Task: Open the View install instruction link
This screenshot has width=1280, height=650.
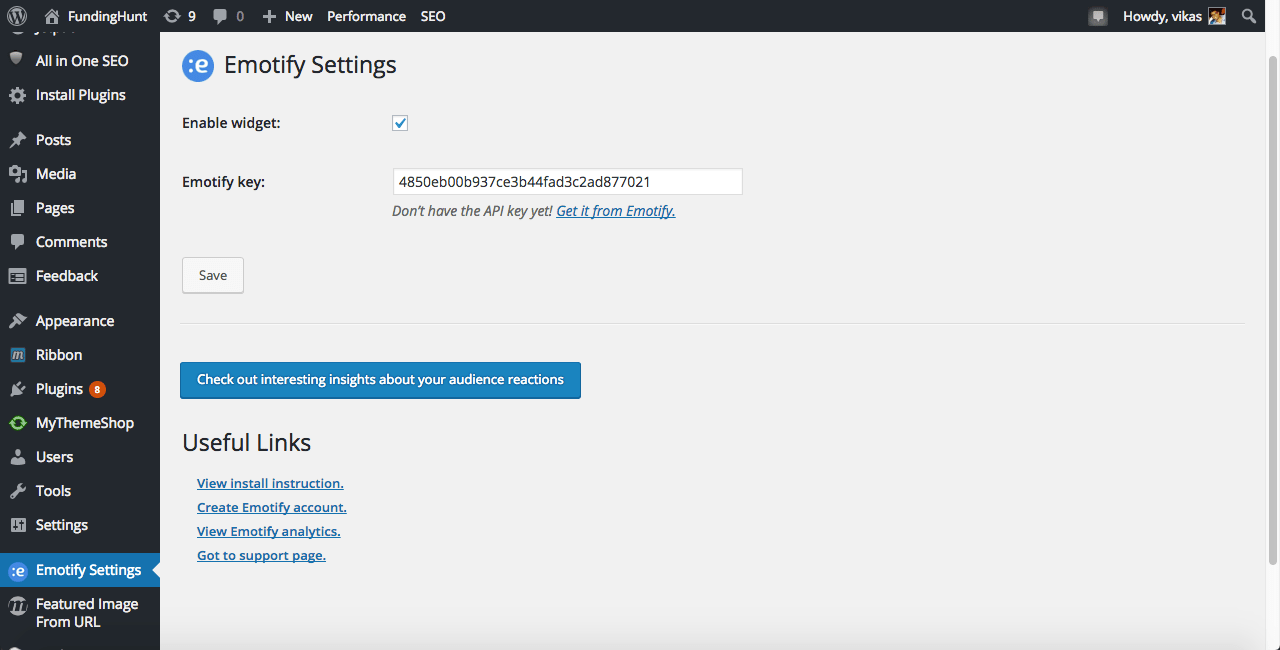Action: 270,483
